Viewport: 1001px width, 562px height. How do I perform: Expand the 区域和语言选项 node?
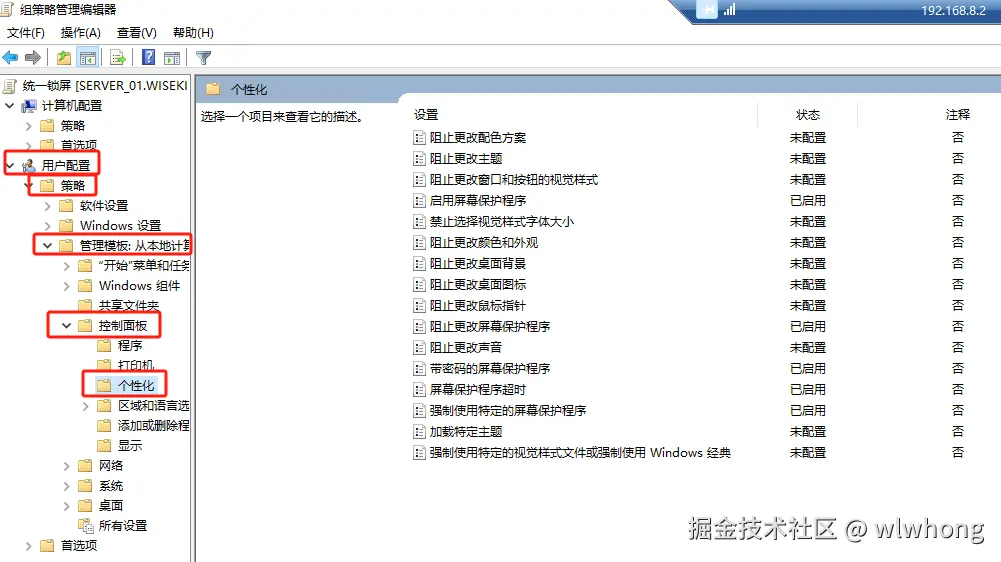coord(86,406)
